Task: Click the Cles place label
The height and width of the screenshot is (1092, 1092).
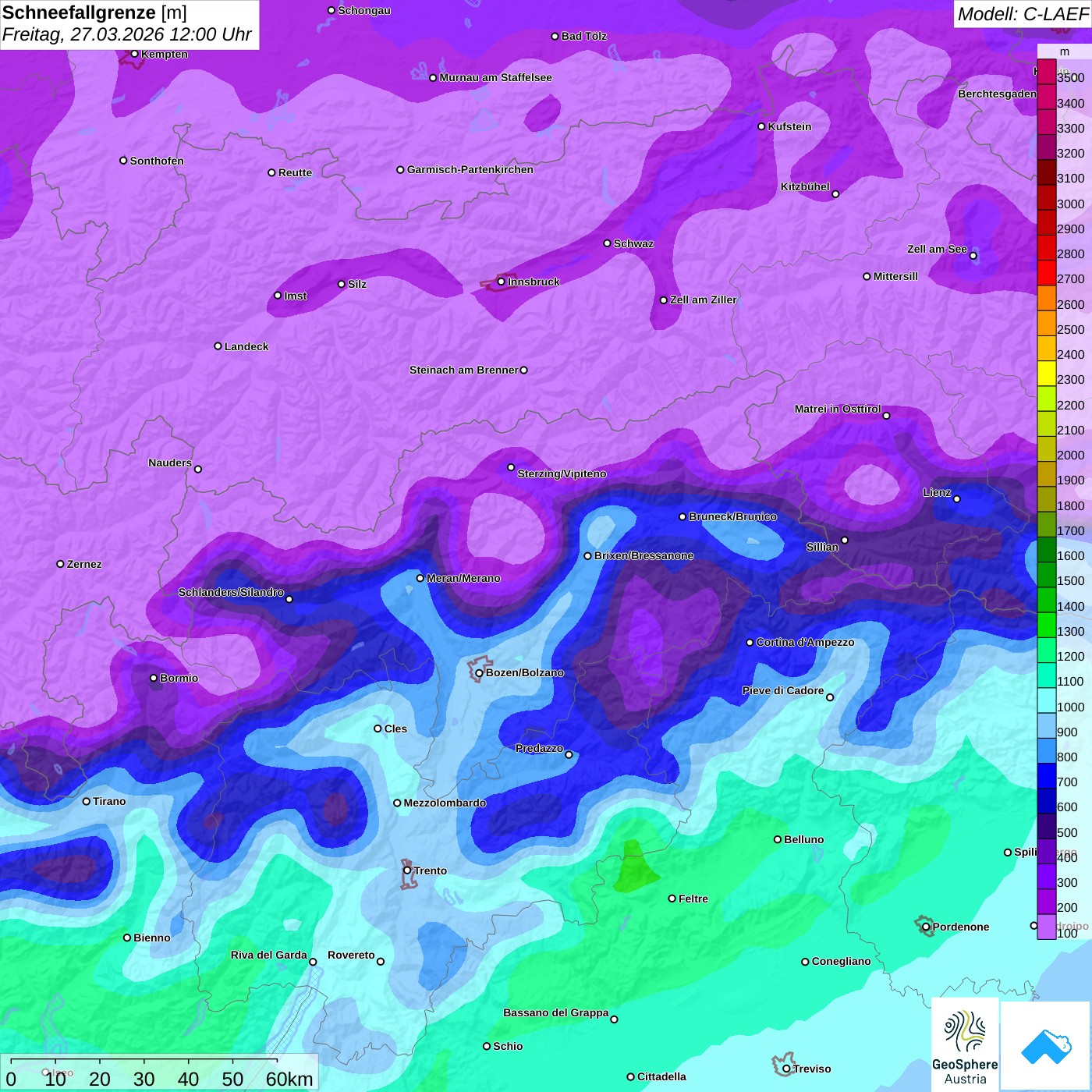Action: pos(395,729)
